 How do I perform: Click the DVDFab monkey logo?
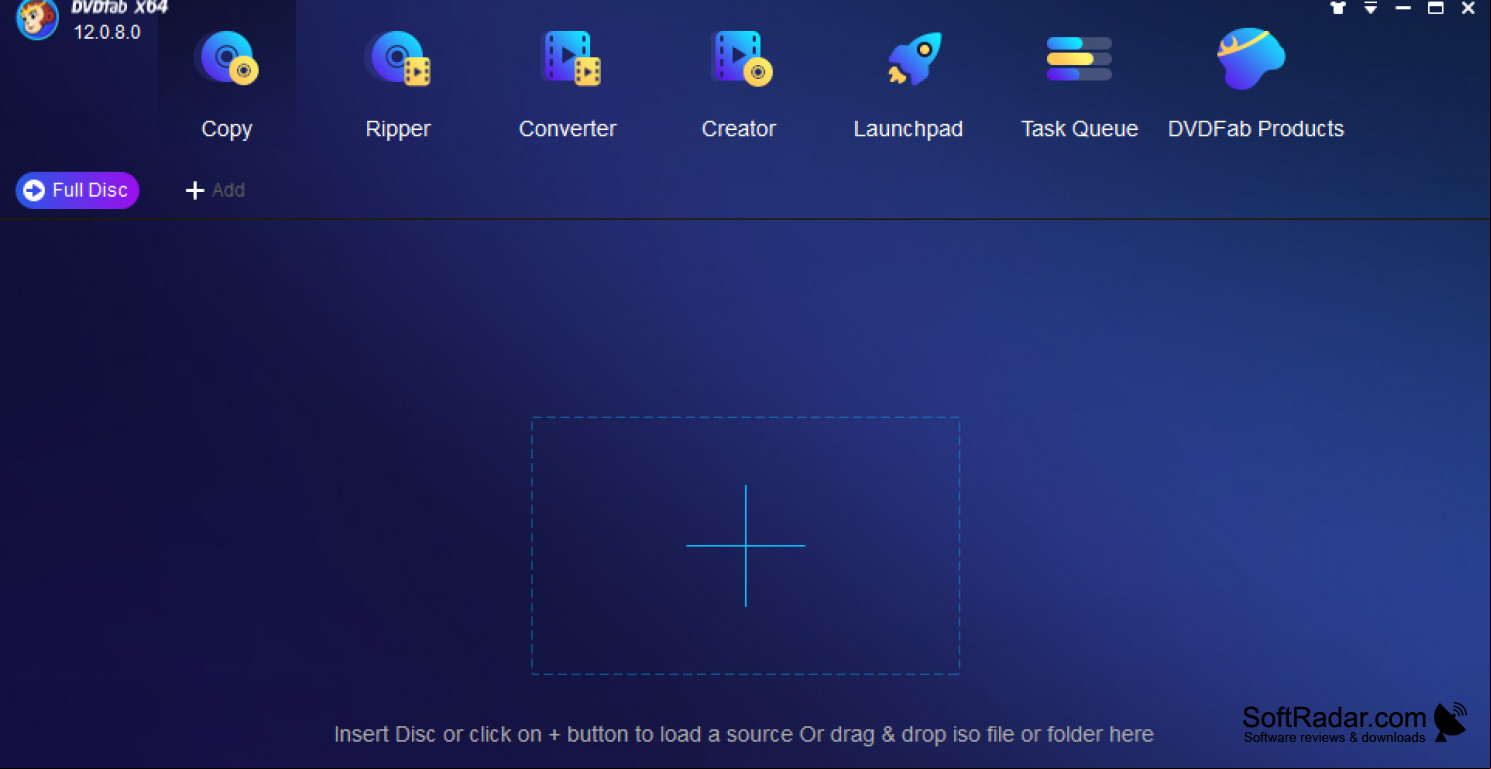click(x=37, y=19)
